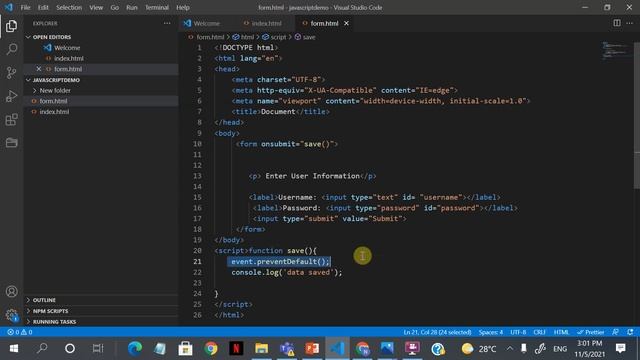The height and width of the screenshot is (360, 640).
Task: Open the View menu
Action: [96, 7]
